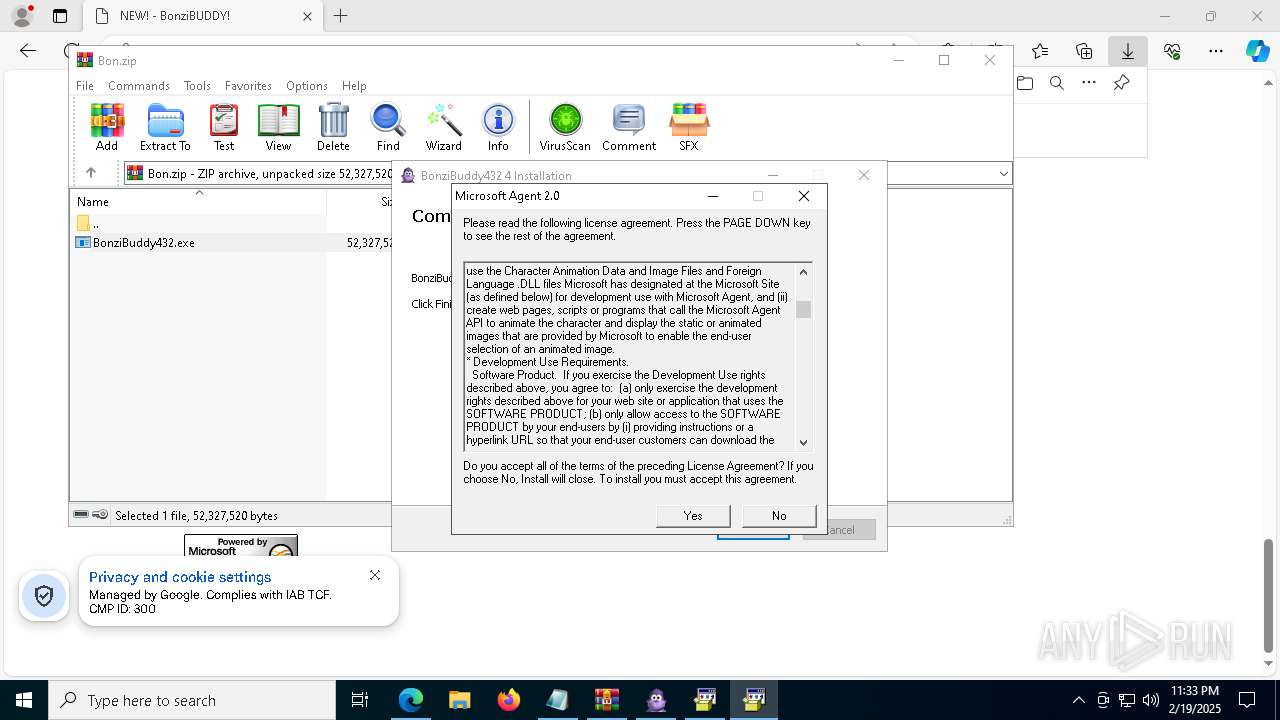The height and width of the screenshot is (720, 1280).
Task: Search downloads with magnifier icon
Action: tap(1057, 83)
